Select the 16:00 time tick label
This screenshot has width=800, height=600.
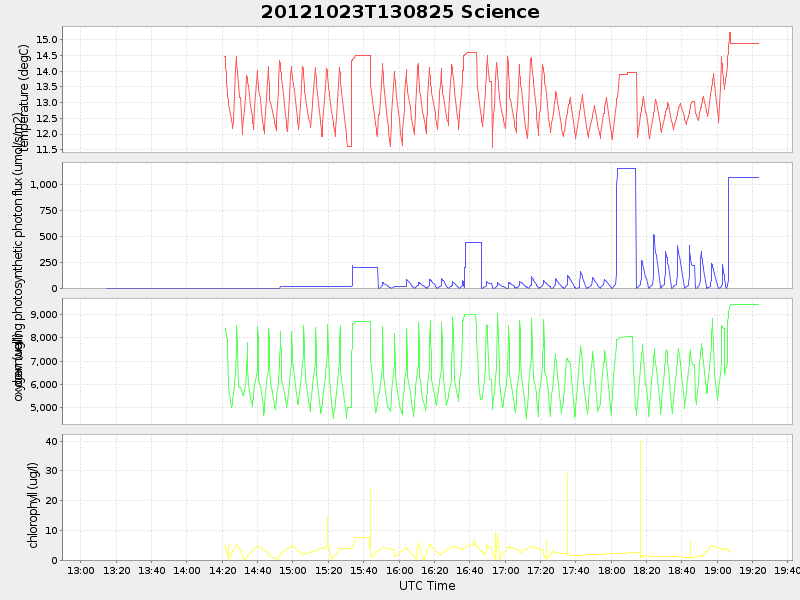click(399, 570)
